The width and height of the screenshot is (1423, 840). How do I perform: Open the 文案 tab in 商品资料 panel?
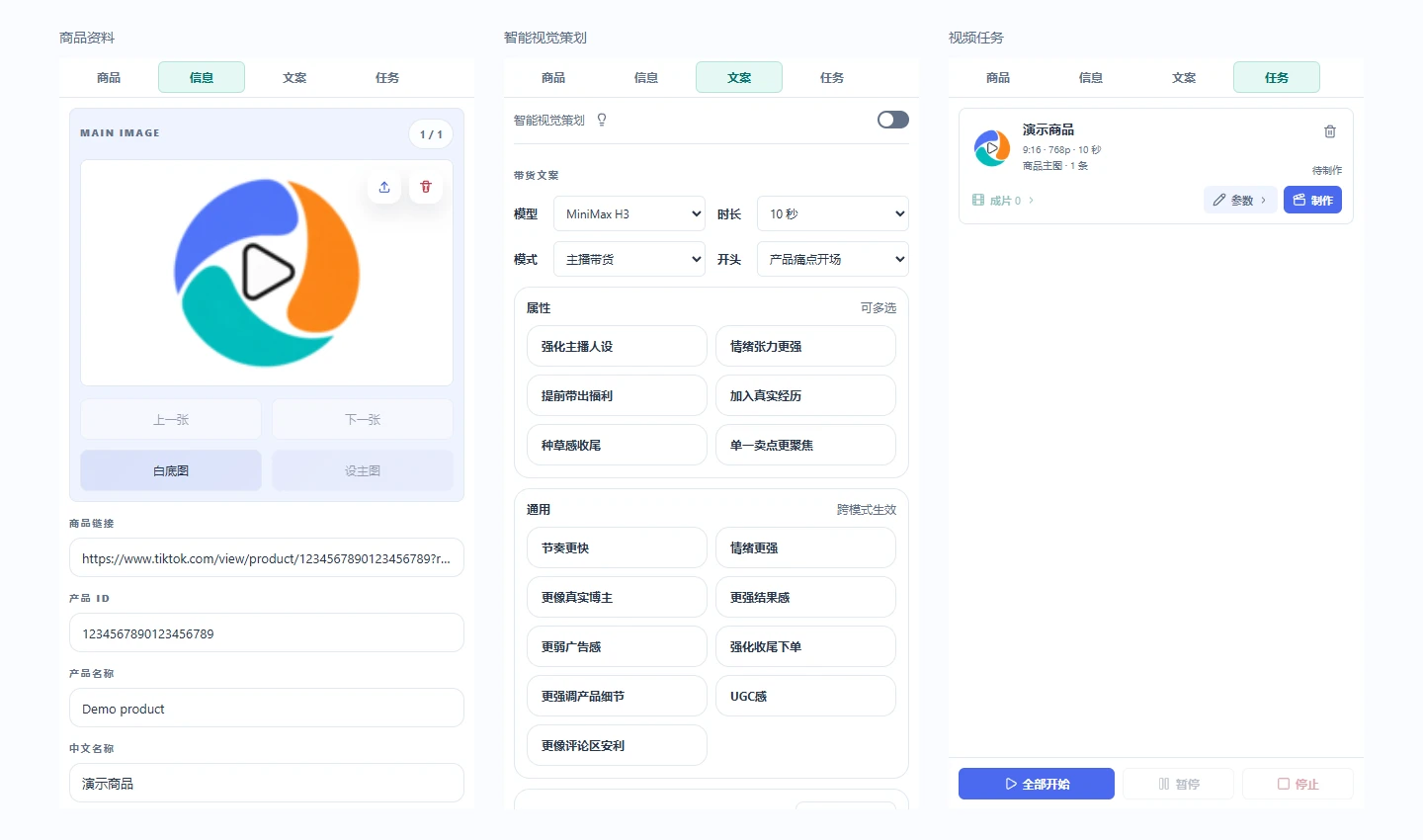tap(294, 77)
